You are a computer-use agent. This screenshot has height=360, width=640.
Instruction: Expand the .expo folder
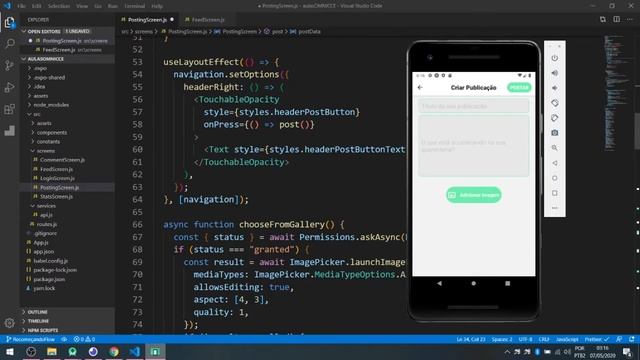tap(40, 68)
